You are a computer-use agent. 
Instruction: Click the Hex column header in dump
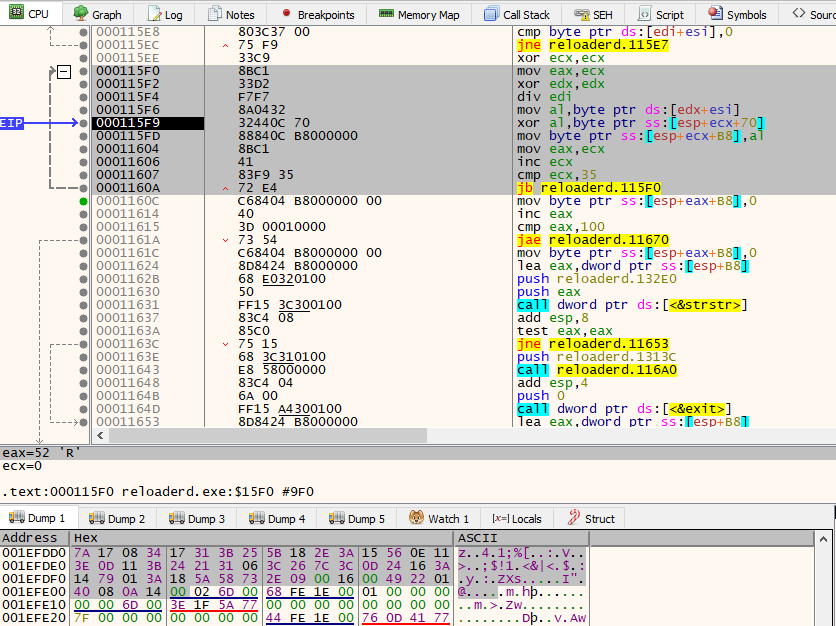(x=261, y=538)
